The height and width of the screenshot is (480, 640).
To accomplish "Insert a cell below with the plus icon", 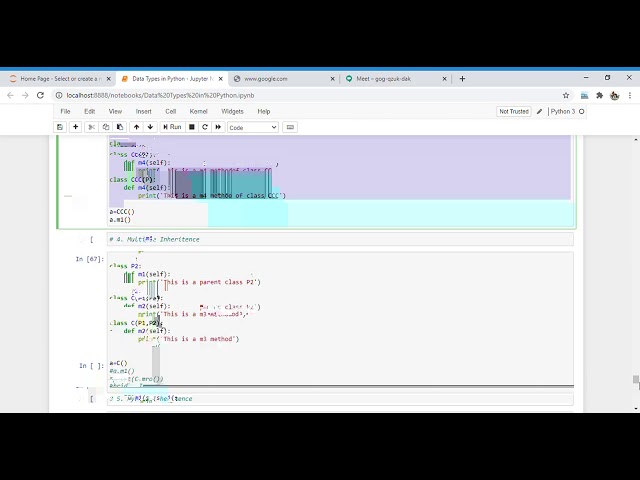I will (x=76, y=127).
